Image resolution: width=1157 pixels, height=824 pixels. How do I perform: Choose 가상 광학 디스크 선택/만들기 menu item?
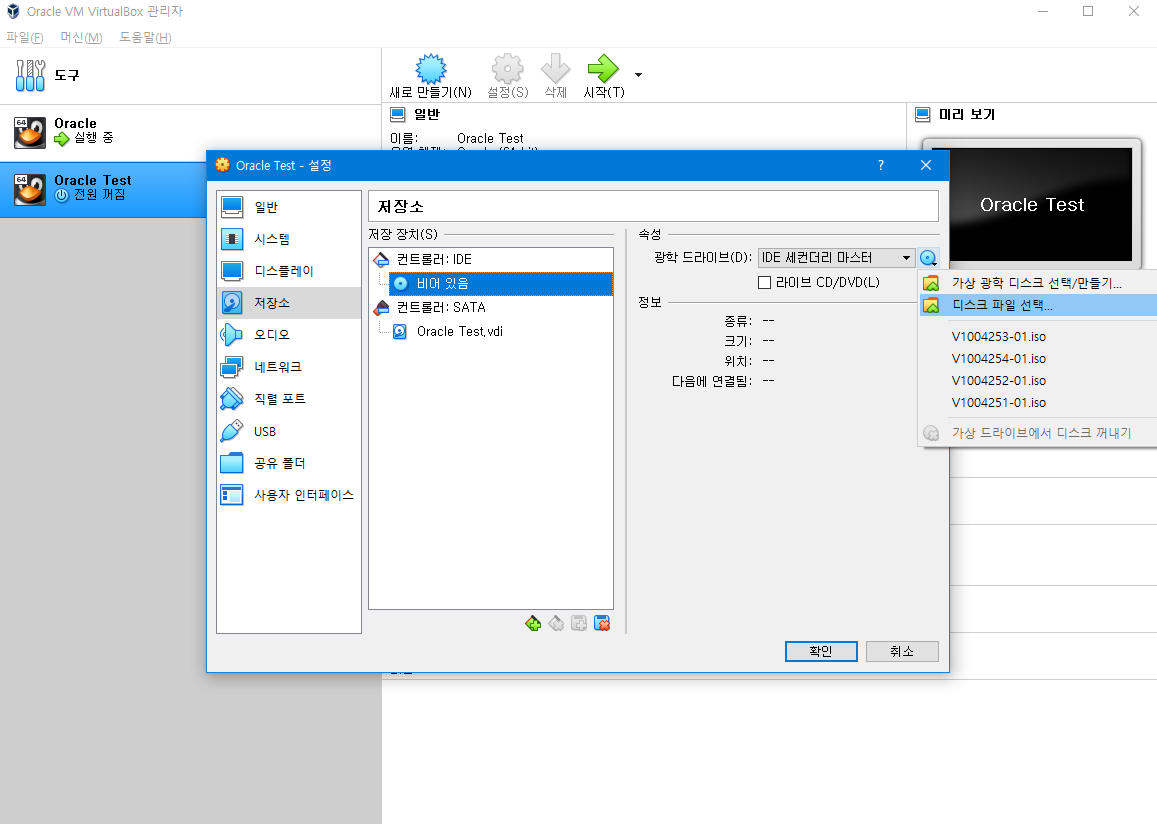point(1037,283)
